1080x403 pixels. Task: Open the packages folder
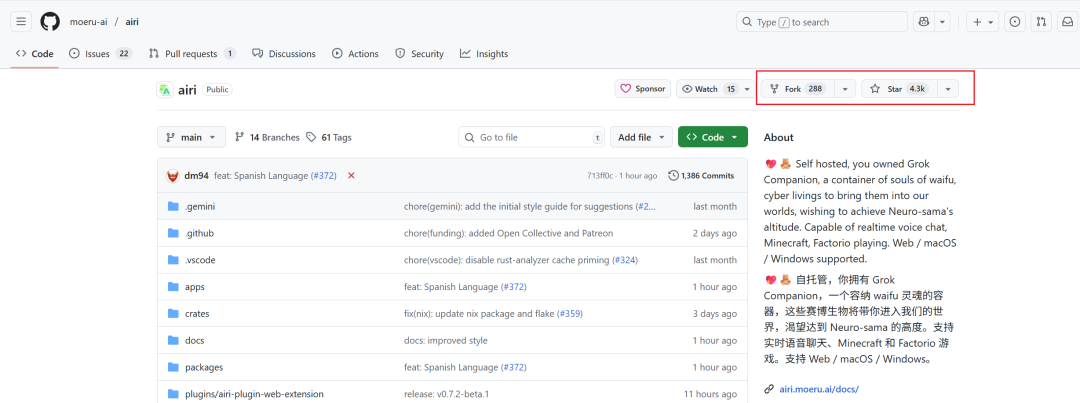click(x=204, y=367)
